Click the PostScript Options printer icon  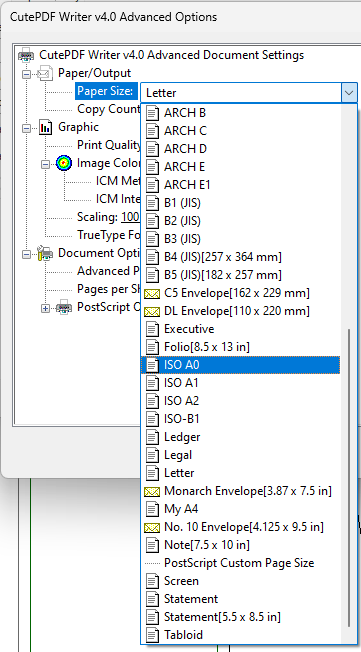click(x=64, y=307)
